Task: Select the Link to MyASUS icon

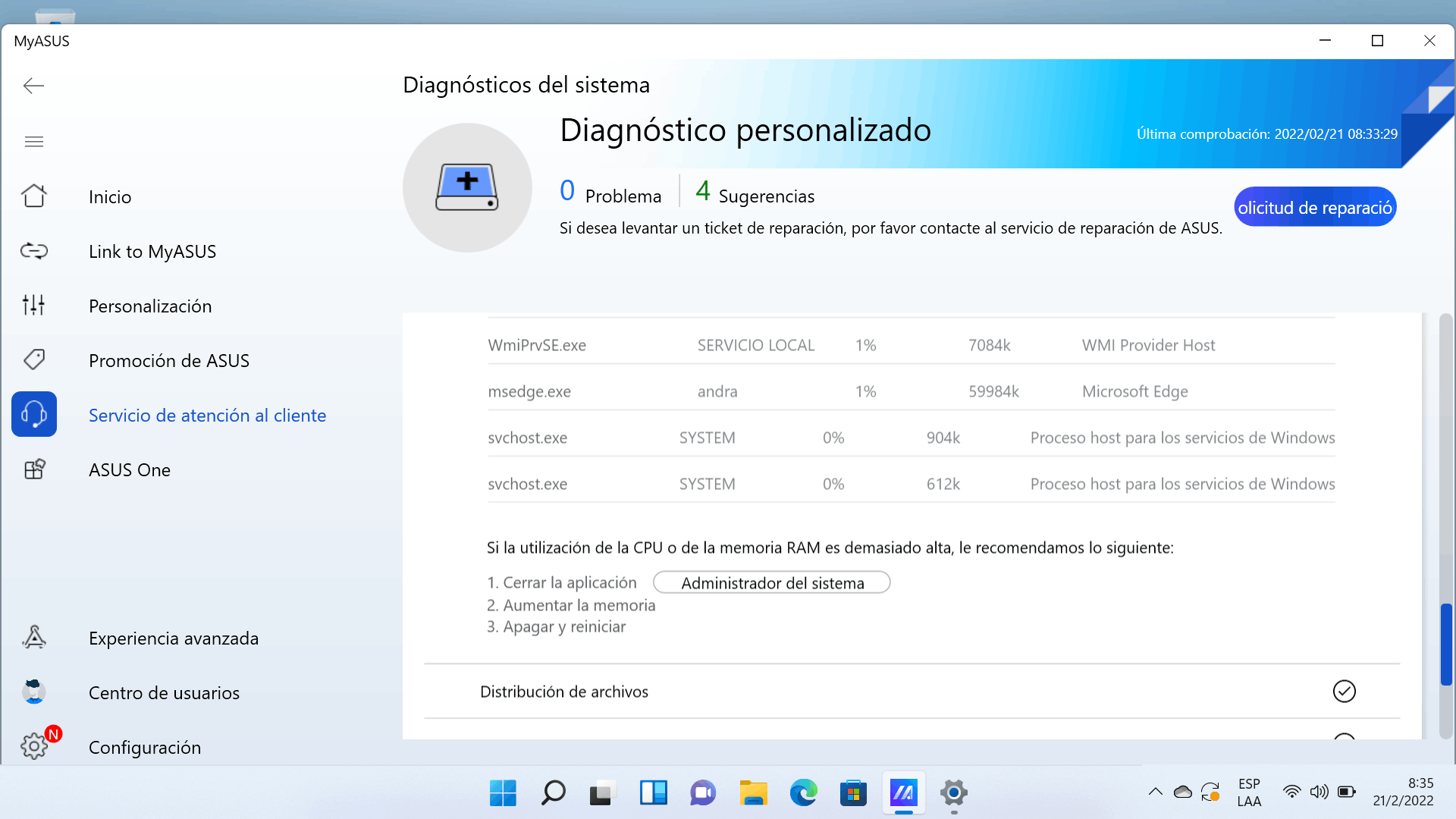Action: (x=33, y=251)
